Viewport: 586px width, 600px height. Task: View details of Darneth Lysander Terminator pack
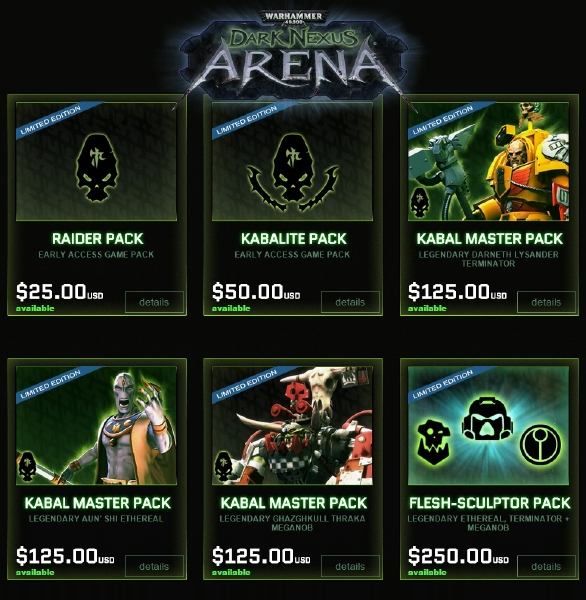(546, 302)
